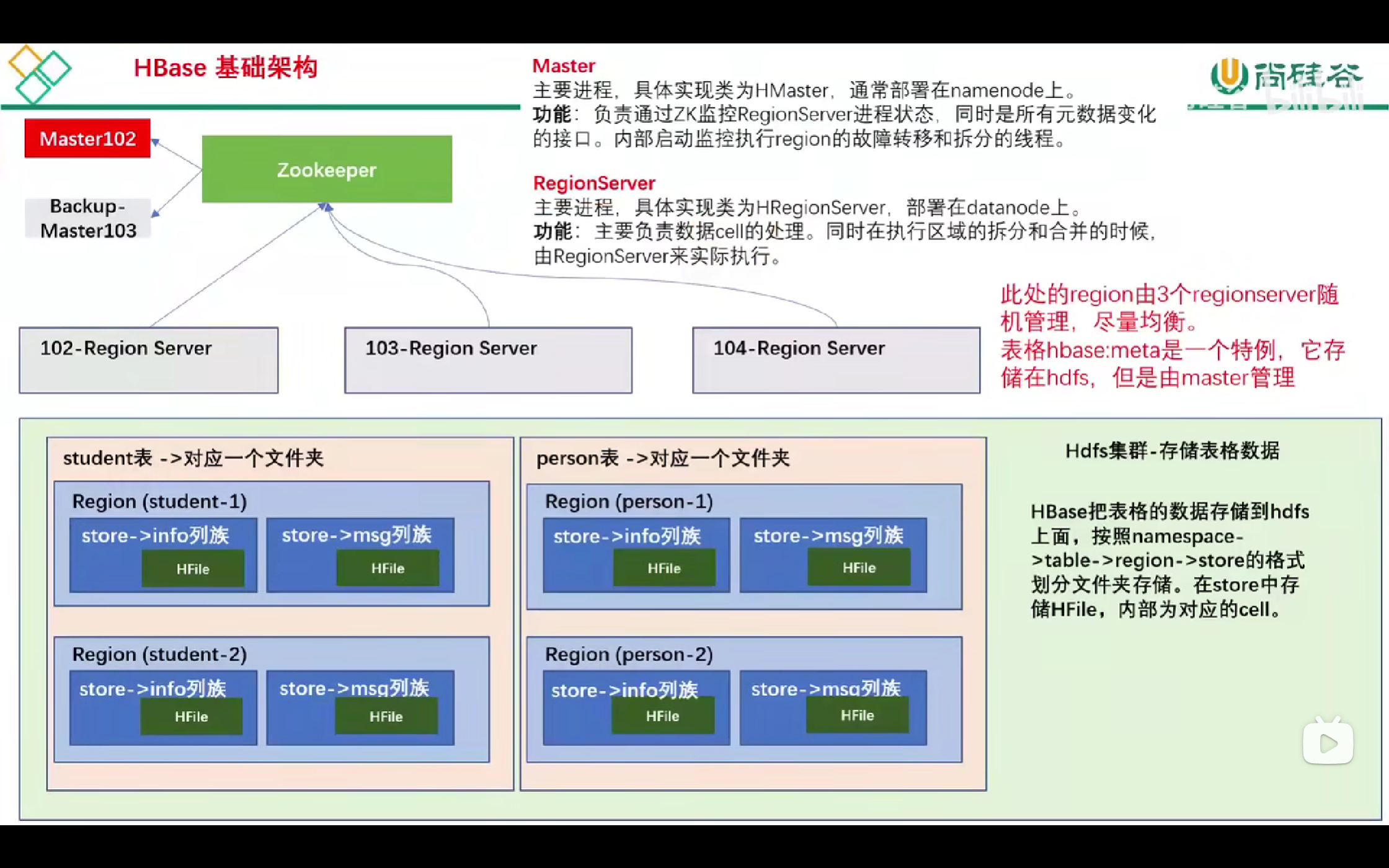Click store->msg列族 in Region student-1
Image resolution: width=1389 pixels, height=868 pixels.
tap(357, 534)
